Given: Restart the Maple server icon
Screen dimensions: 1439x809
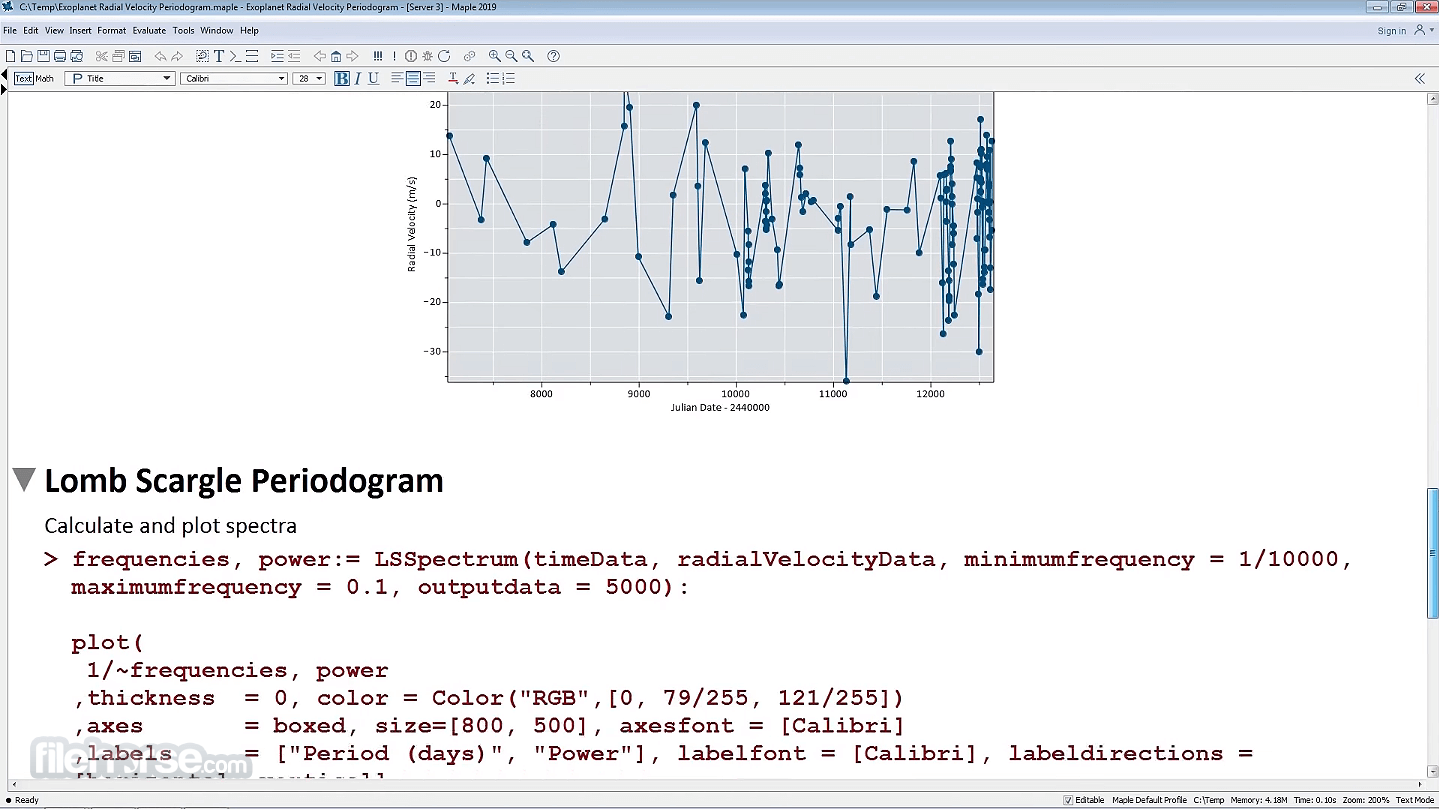Looking at the screenshot, I should pos(444,56).
